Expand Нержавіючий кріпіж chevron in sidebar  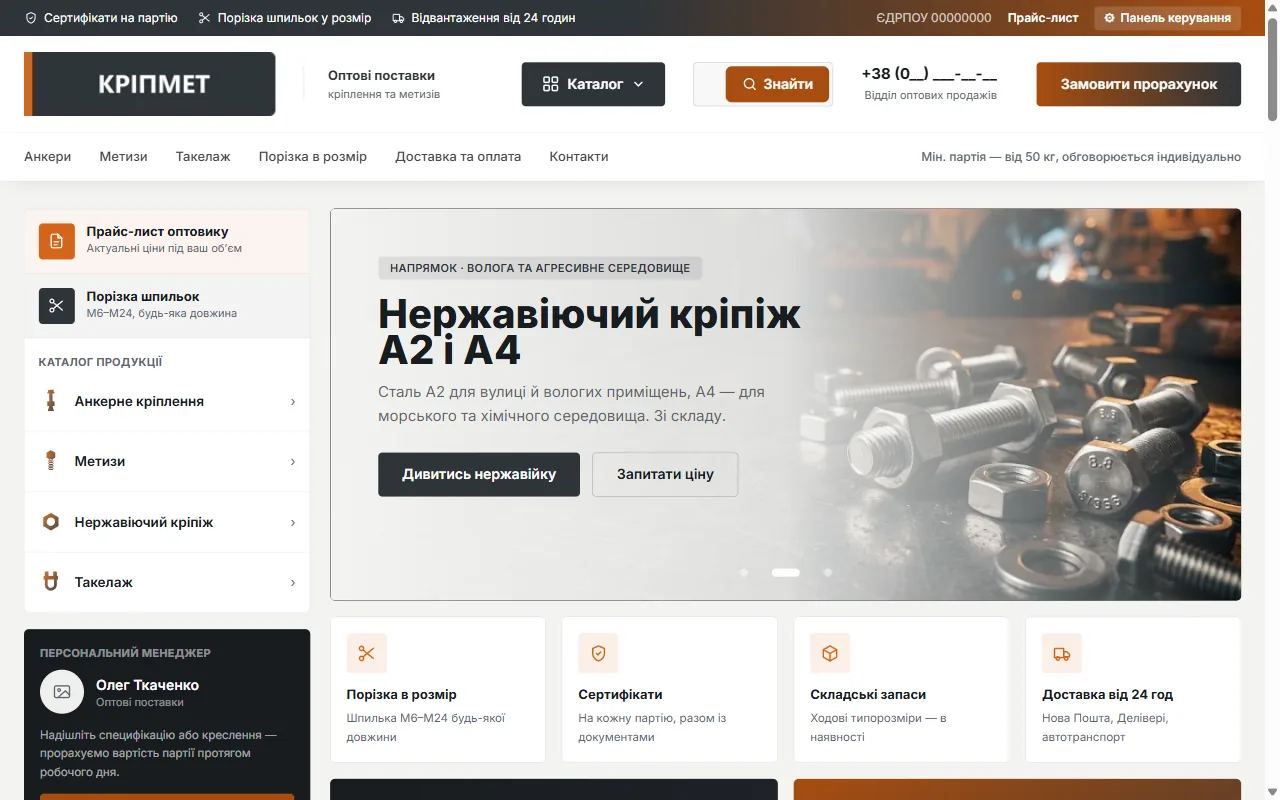click(x=293, y=522)
